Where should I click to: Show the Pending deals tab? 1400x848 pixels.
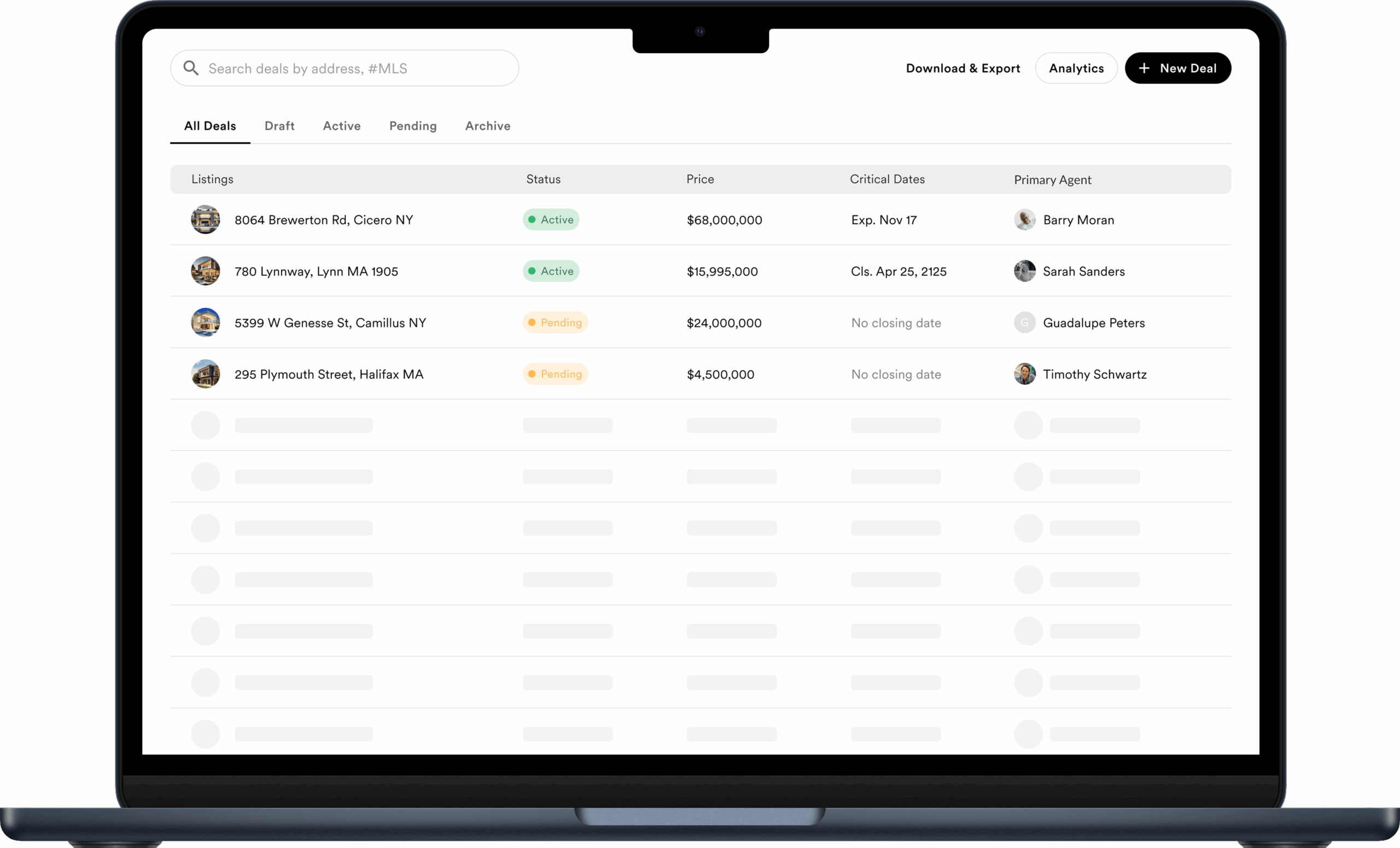click(412, 126)
